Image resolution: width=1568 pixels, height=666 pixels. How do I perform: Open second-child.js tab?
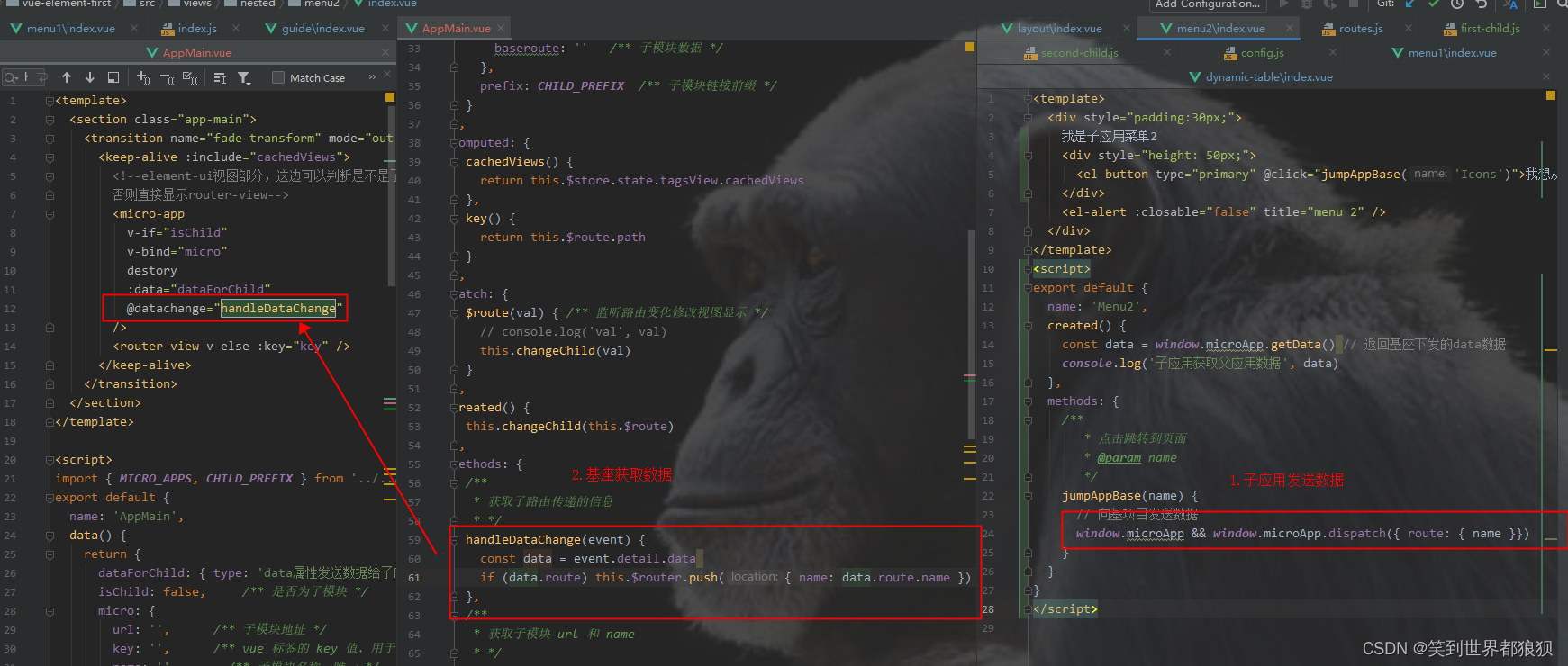pos(1079,53)
